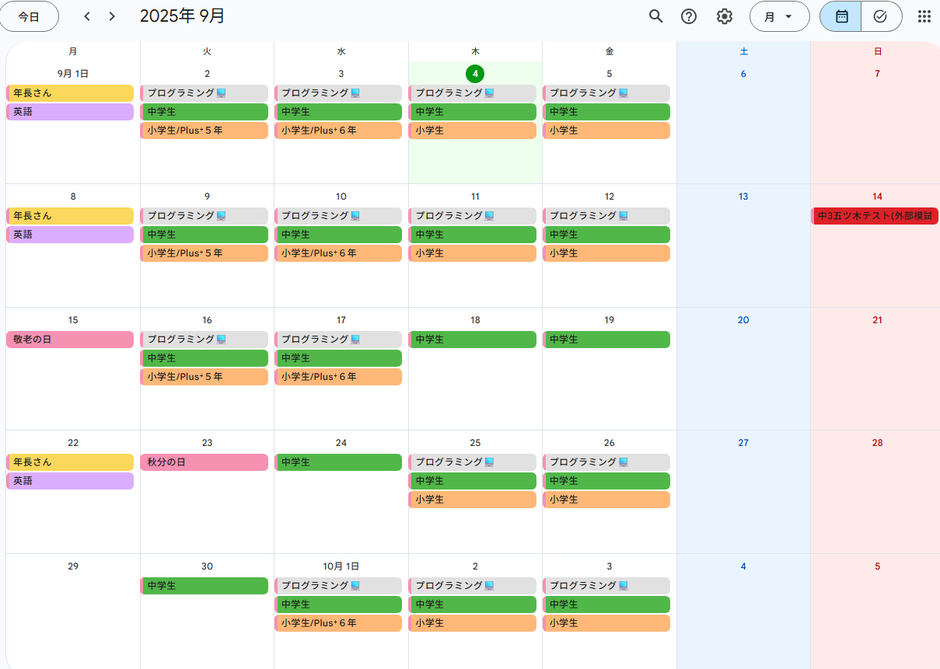
Task: Open 小学生 event on September 4
Action: coord(472,130)
